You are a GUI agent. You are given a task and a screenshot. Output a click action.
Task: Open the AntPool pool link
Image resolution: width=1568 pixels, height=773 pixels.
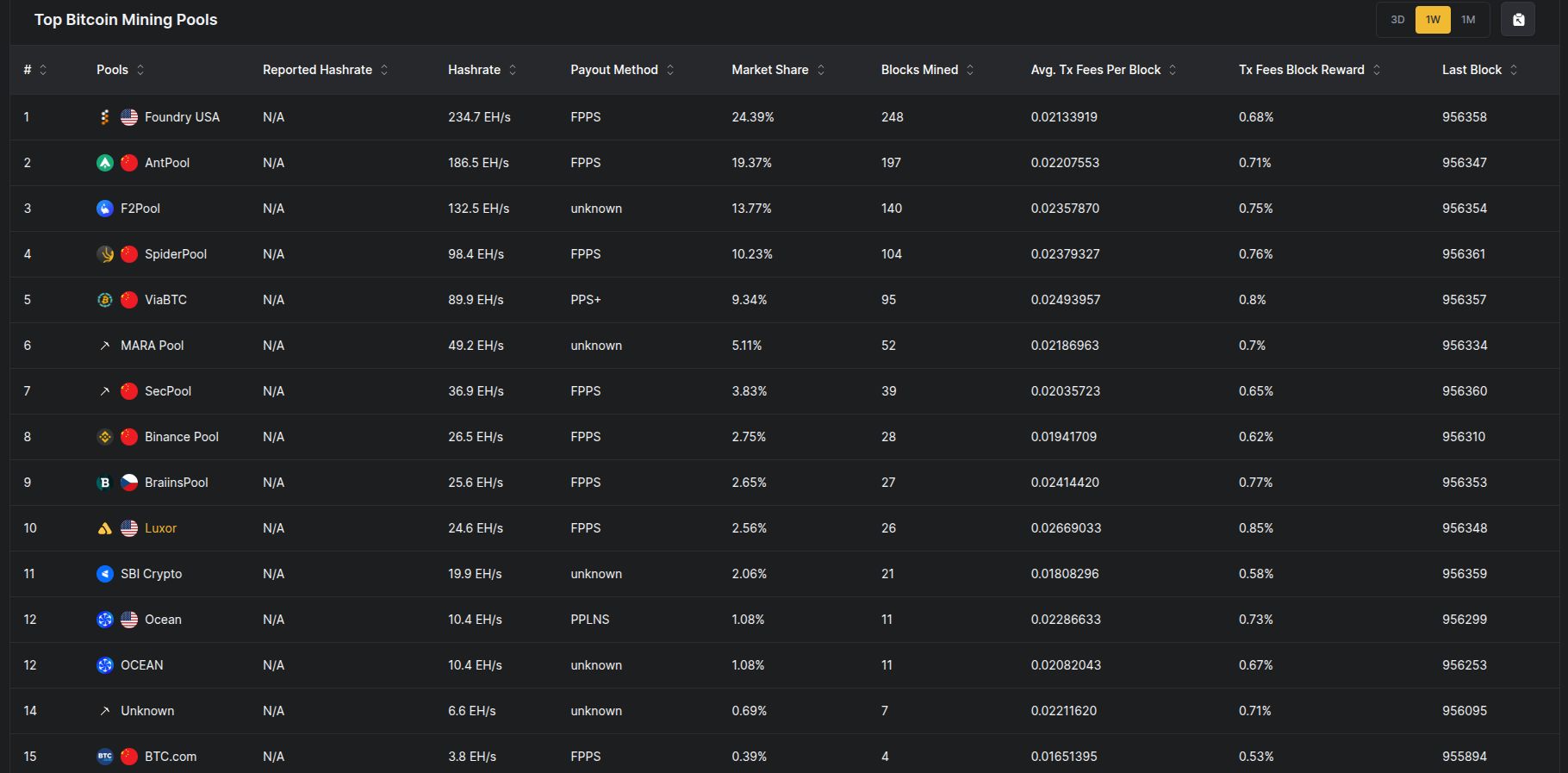[167, 163]
